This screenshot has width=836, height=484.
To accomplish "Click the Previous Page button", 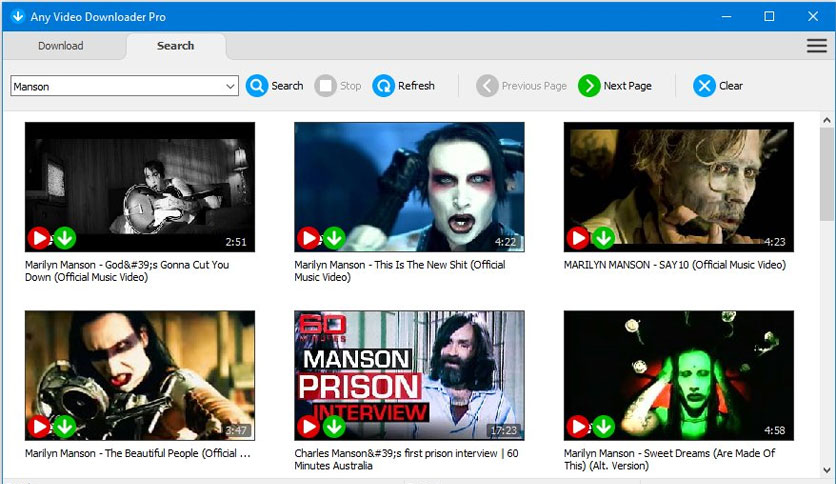I will 522,86.
